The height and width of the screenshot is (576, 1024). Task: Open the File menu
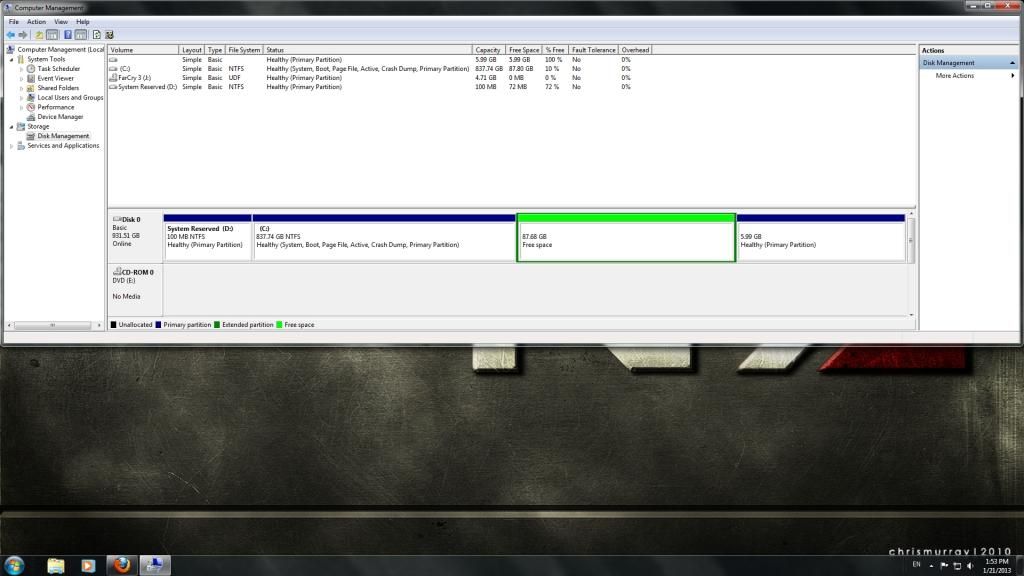pos(14,22)
